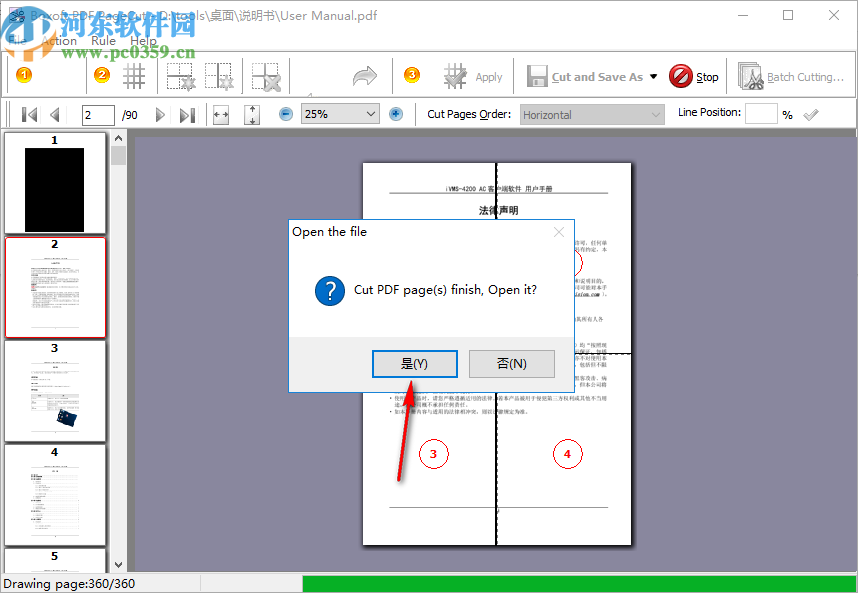Zoom in using the plus icon

[396, 113]
